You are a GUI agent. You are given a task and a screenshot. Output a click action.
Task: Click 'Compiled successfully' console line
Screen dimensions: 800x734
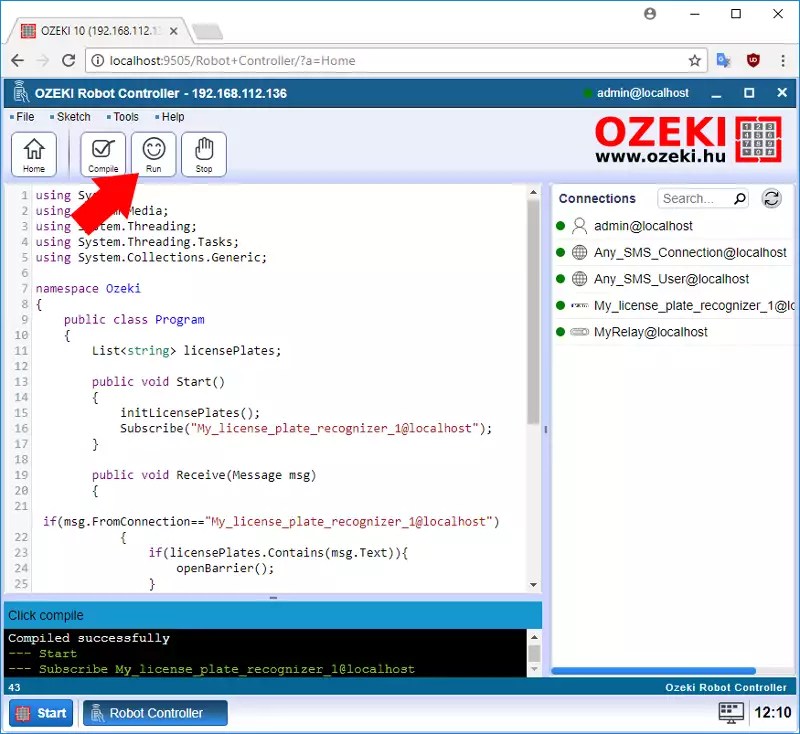pos(89,638)
